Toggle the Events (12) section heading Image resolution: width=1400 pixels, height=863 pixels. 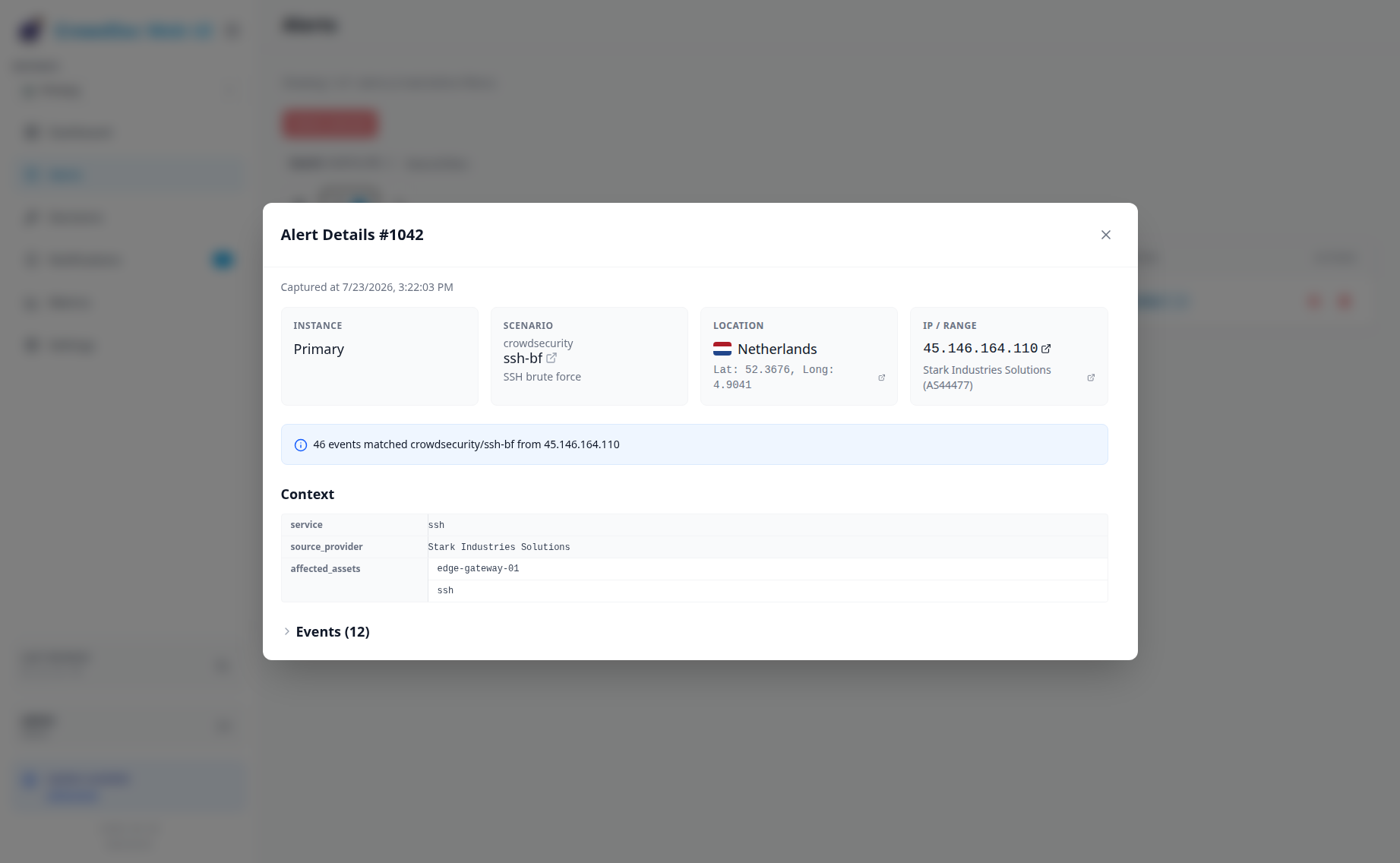click(x=333, y=631)
